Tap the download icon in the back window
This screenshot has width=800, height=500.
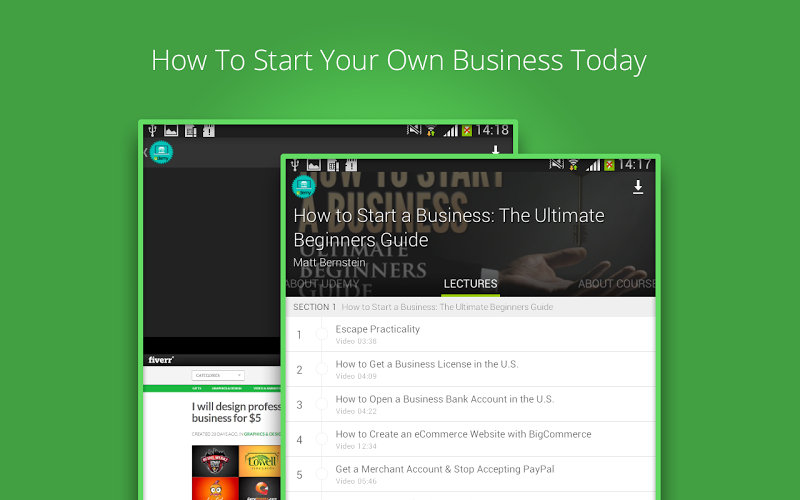(495, 150)
